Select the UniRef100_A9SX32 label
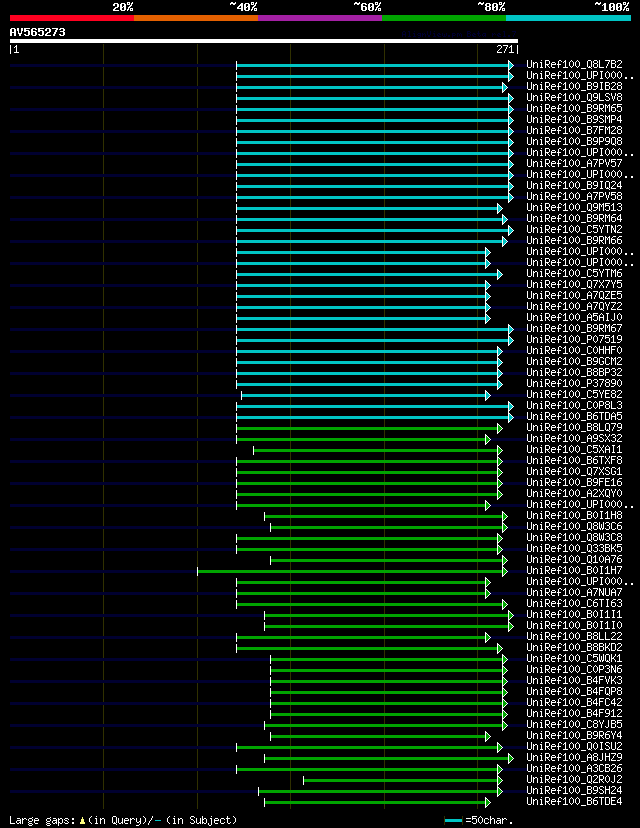The width and height of the screenshot is (640, 828). tap(575, 439)
